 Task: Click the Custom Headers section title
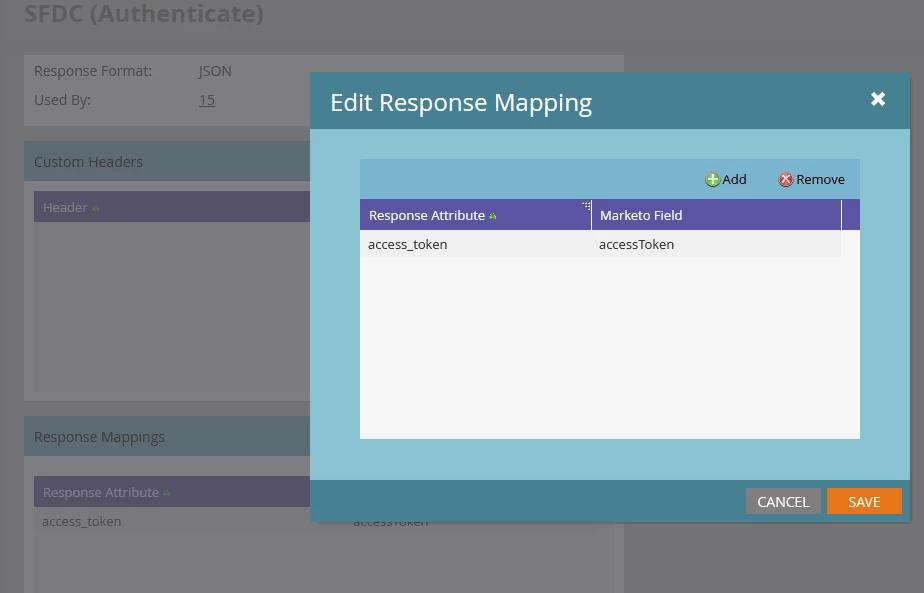pos(88,162)
